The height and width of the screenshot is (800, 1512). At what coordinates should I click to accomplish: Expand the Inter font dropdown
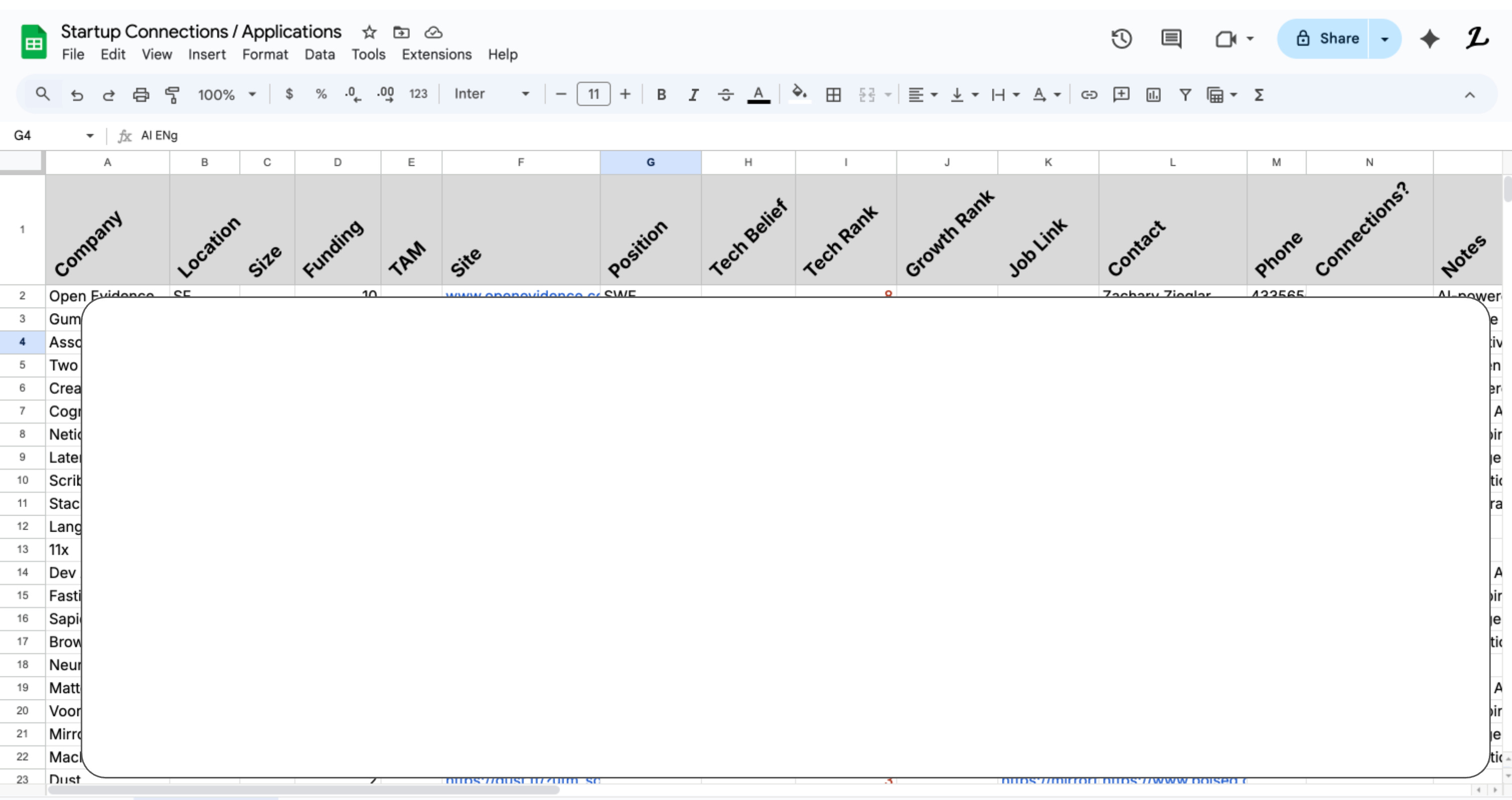[491, 94]
